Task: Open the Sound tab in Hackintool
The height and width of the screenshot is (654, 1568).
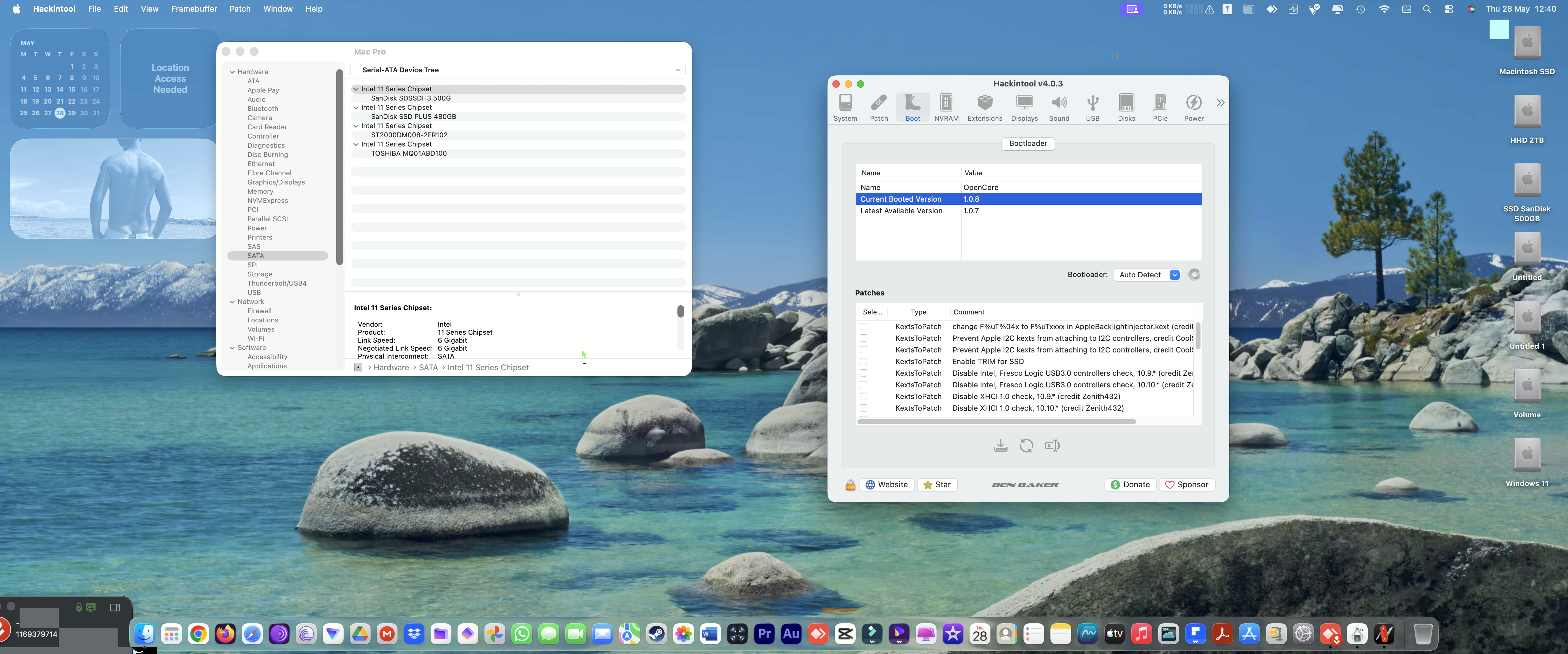Action: pyautogui.click(x=1058, y=107)
